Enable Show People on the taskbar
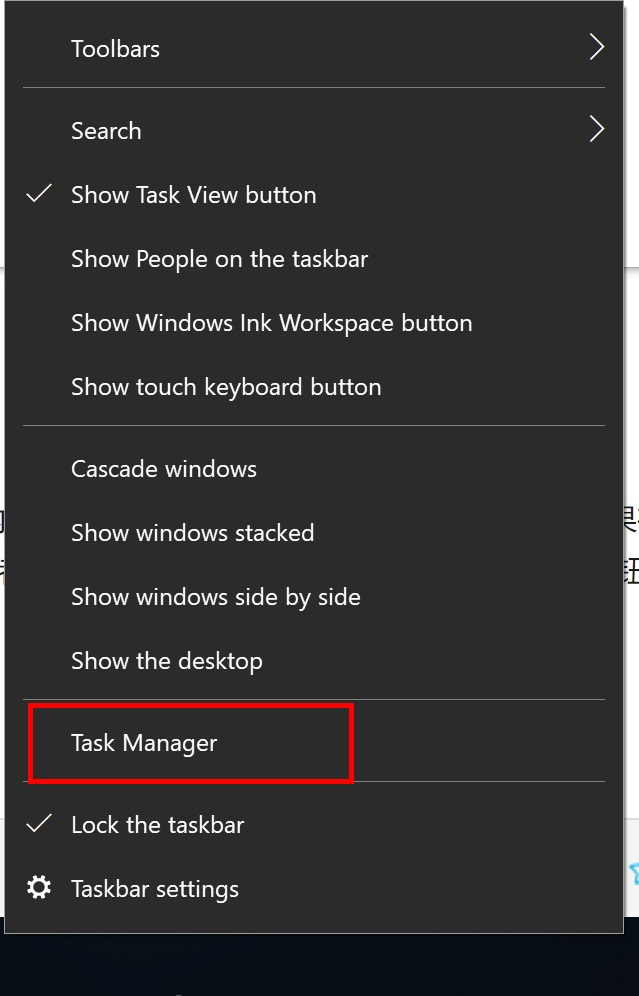Screen dimensions: 639x996 tap(219, 259)
